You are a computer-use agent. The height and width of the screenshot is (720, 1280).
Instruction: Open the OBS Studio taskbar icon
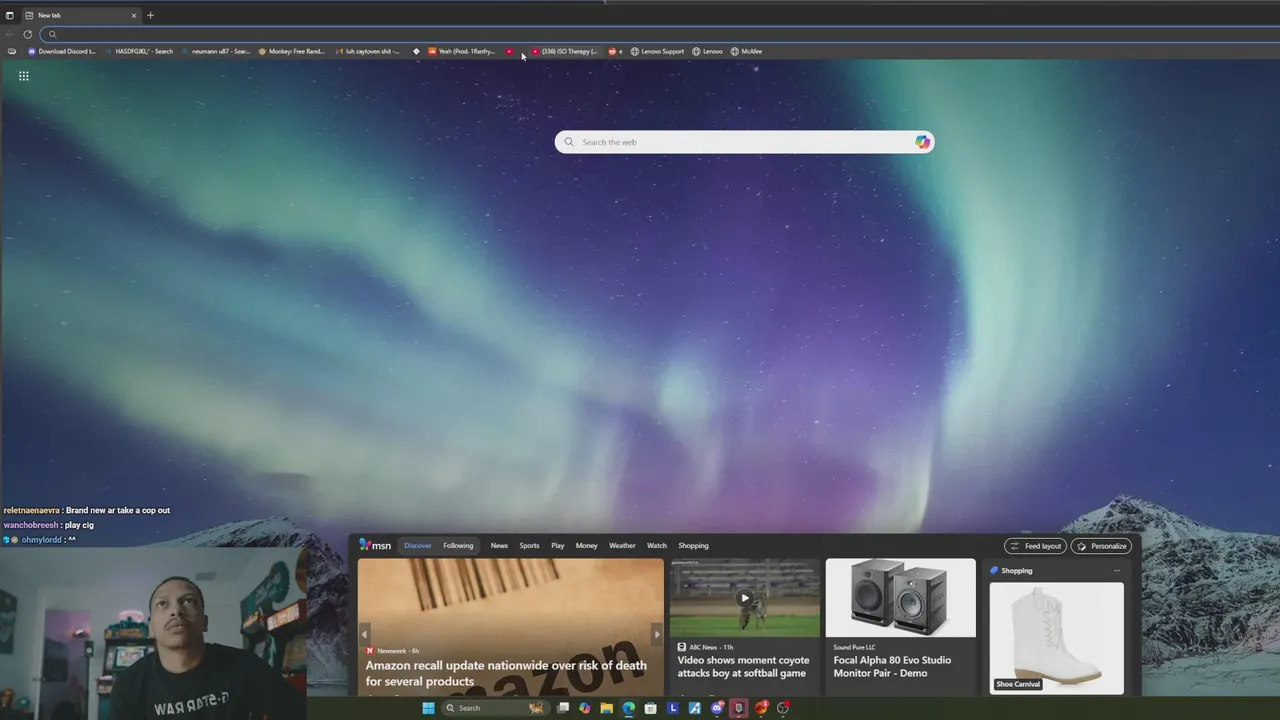[783, 708]
